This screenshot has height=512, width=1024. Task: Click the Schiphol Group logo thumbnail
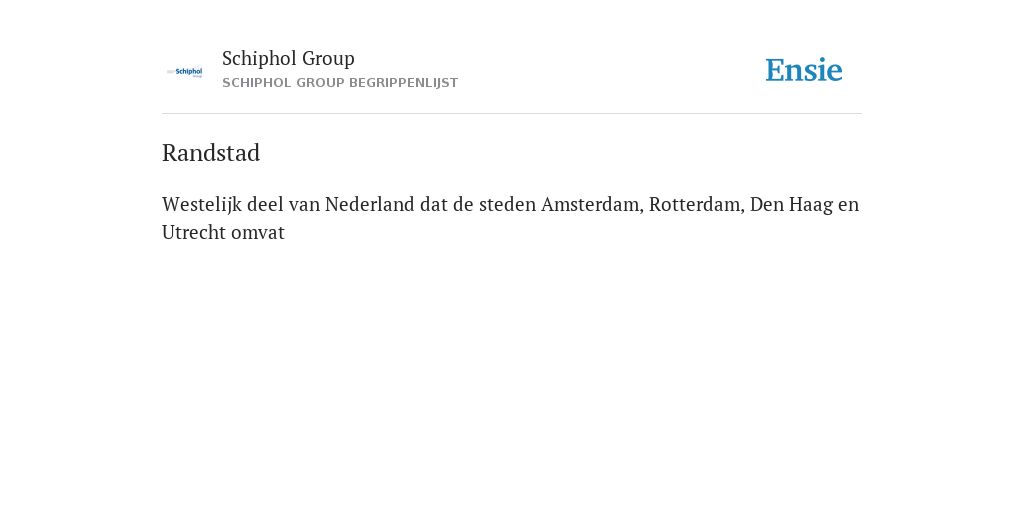(x=185, y=72)
